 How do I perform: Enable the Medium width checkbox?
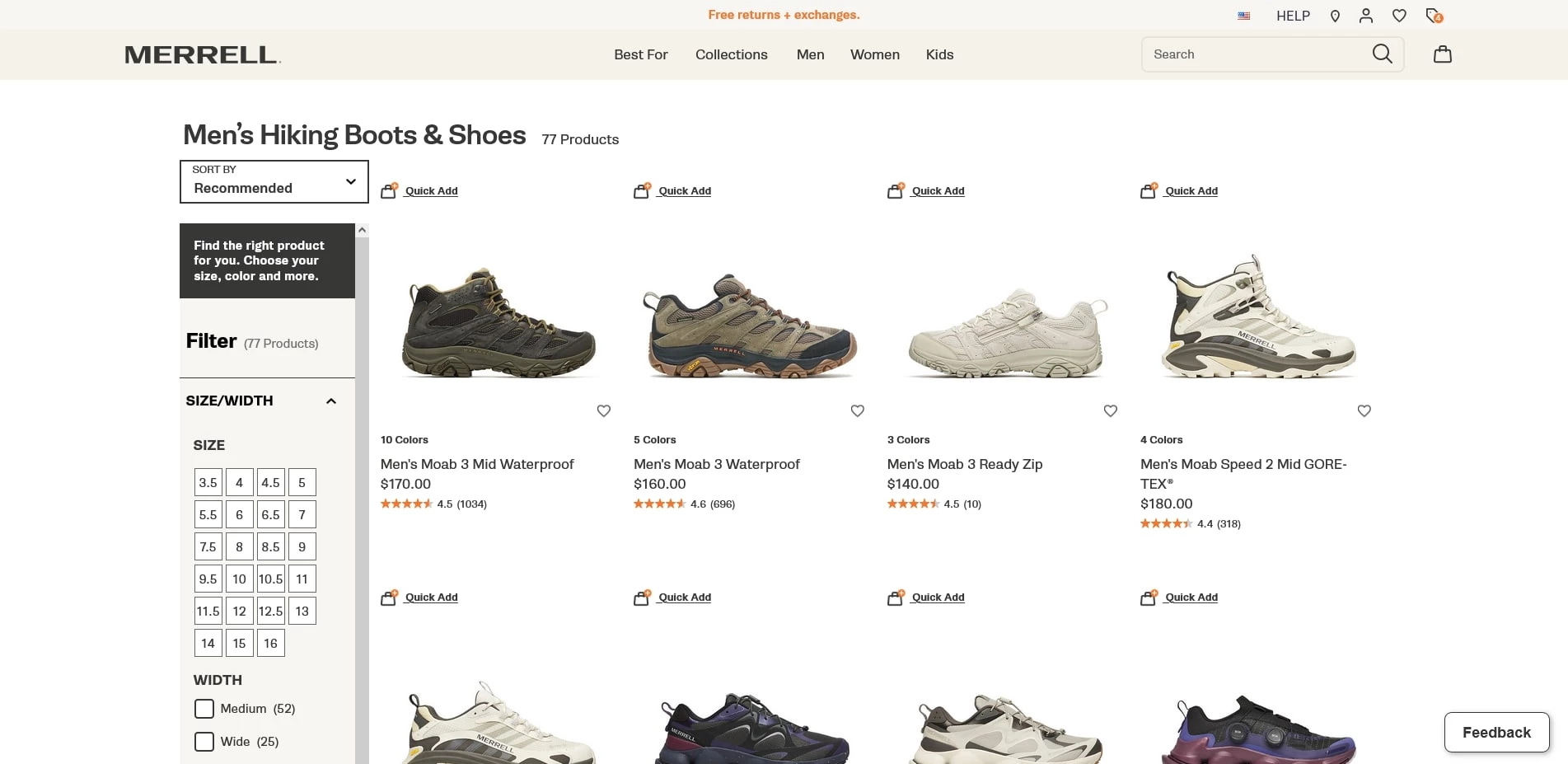click(204, 708)
